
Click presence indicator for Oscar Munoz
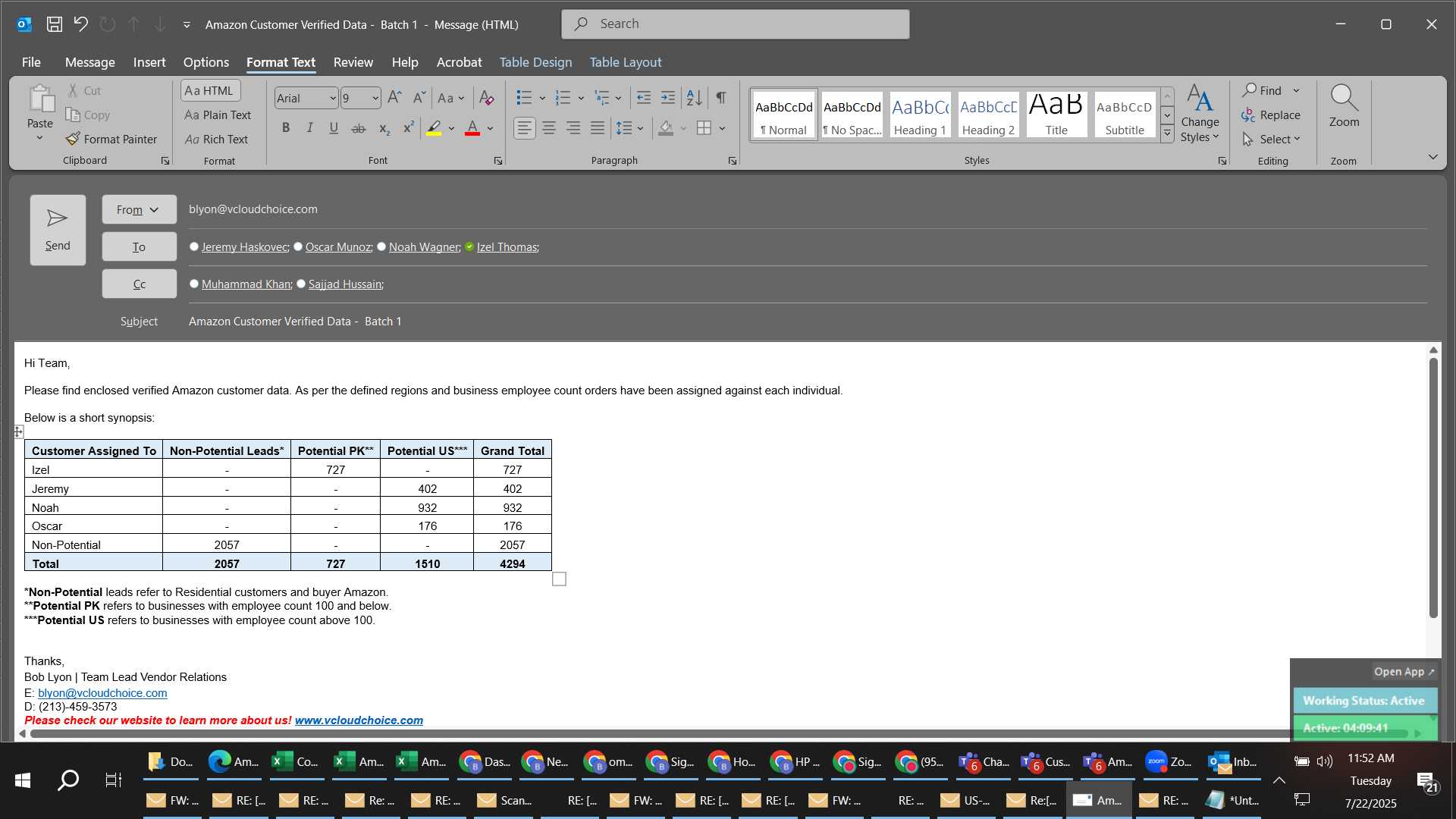tap(298, 246)
